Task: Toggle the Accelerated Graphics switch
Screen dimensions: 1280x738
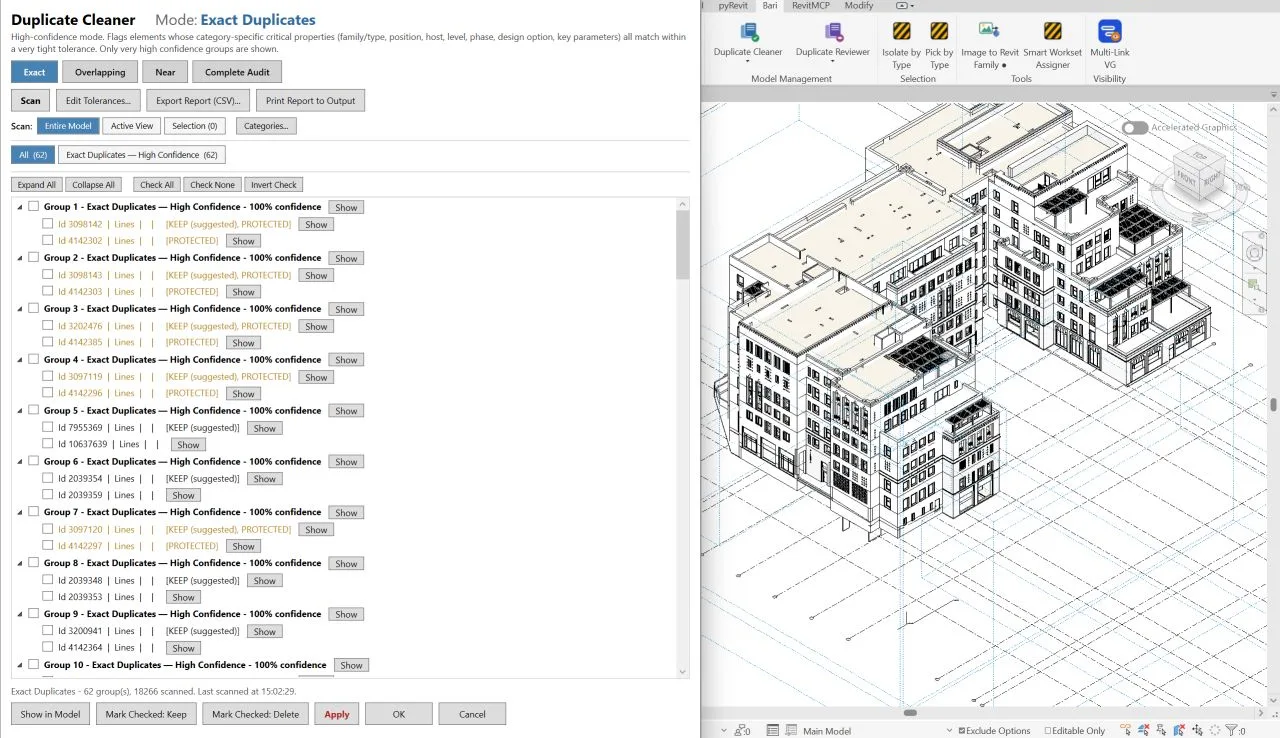Action: [x=1134, y=128]
